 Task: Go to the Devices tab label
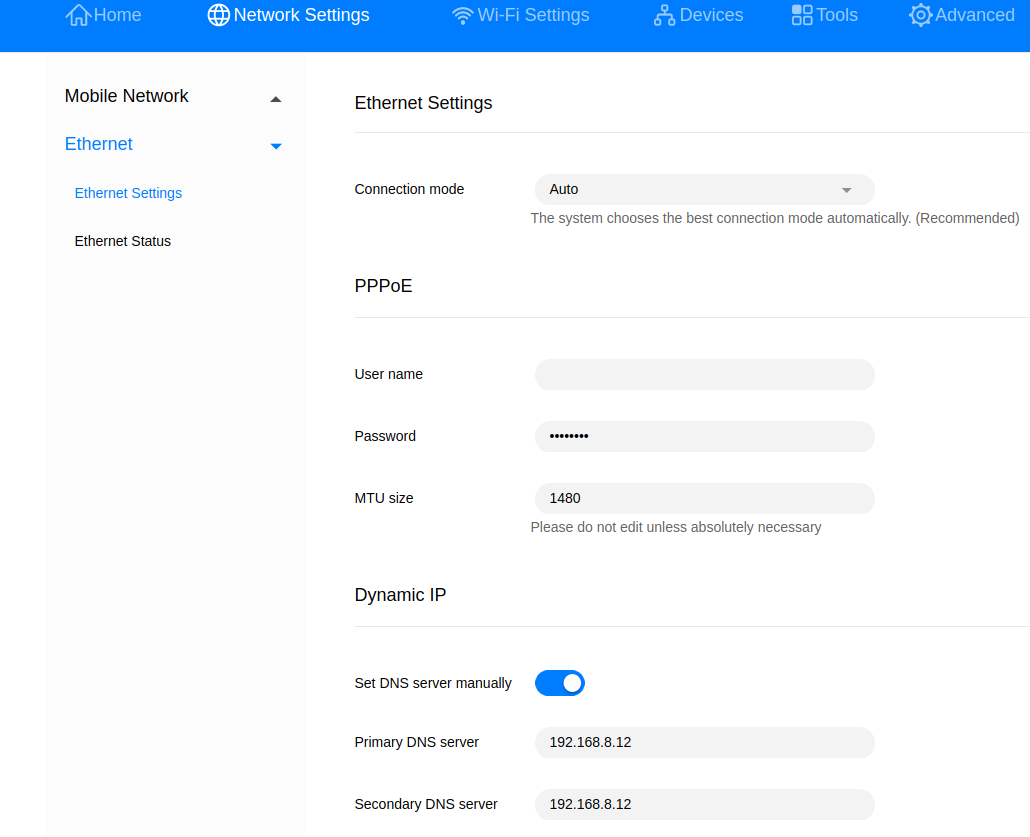coord(711,15)
